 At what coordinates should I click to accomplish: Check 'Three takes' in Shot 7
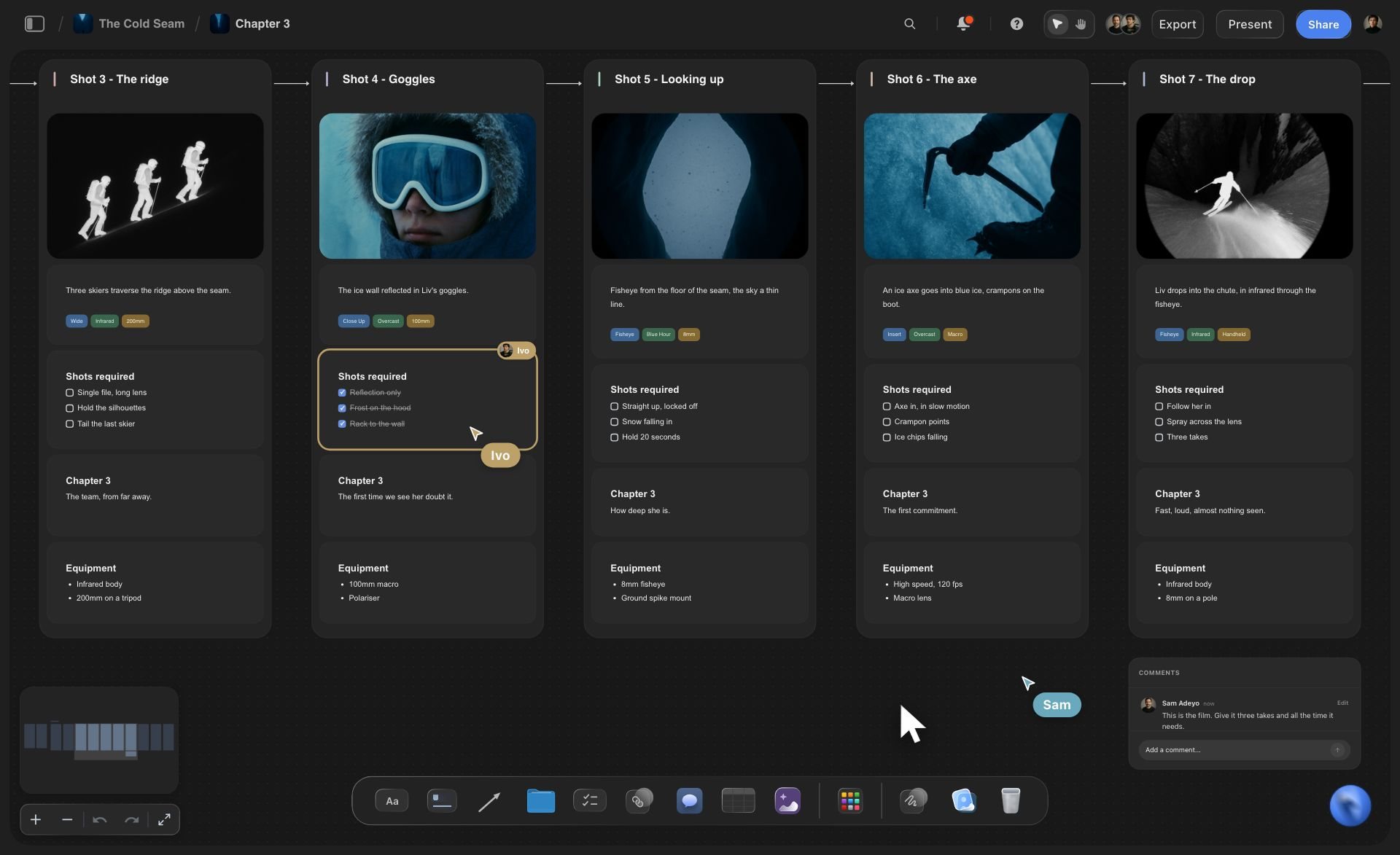click(1159, 437)
